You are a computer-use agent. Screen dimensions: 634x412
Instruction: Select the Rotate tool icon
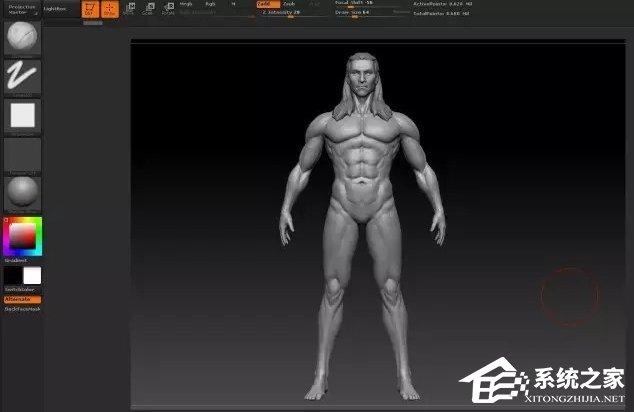(x=165, y=10)
